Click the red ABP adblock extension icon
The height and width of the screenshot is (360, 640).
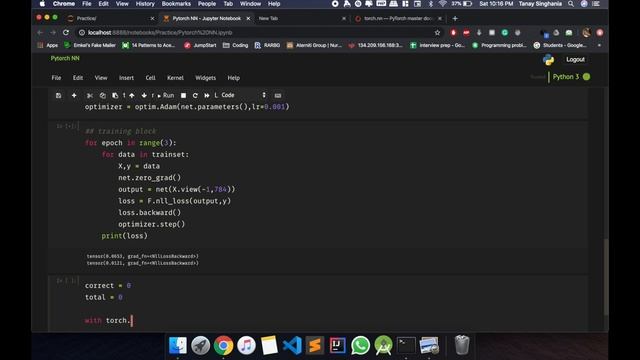coord(466,33)
